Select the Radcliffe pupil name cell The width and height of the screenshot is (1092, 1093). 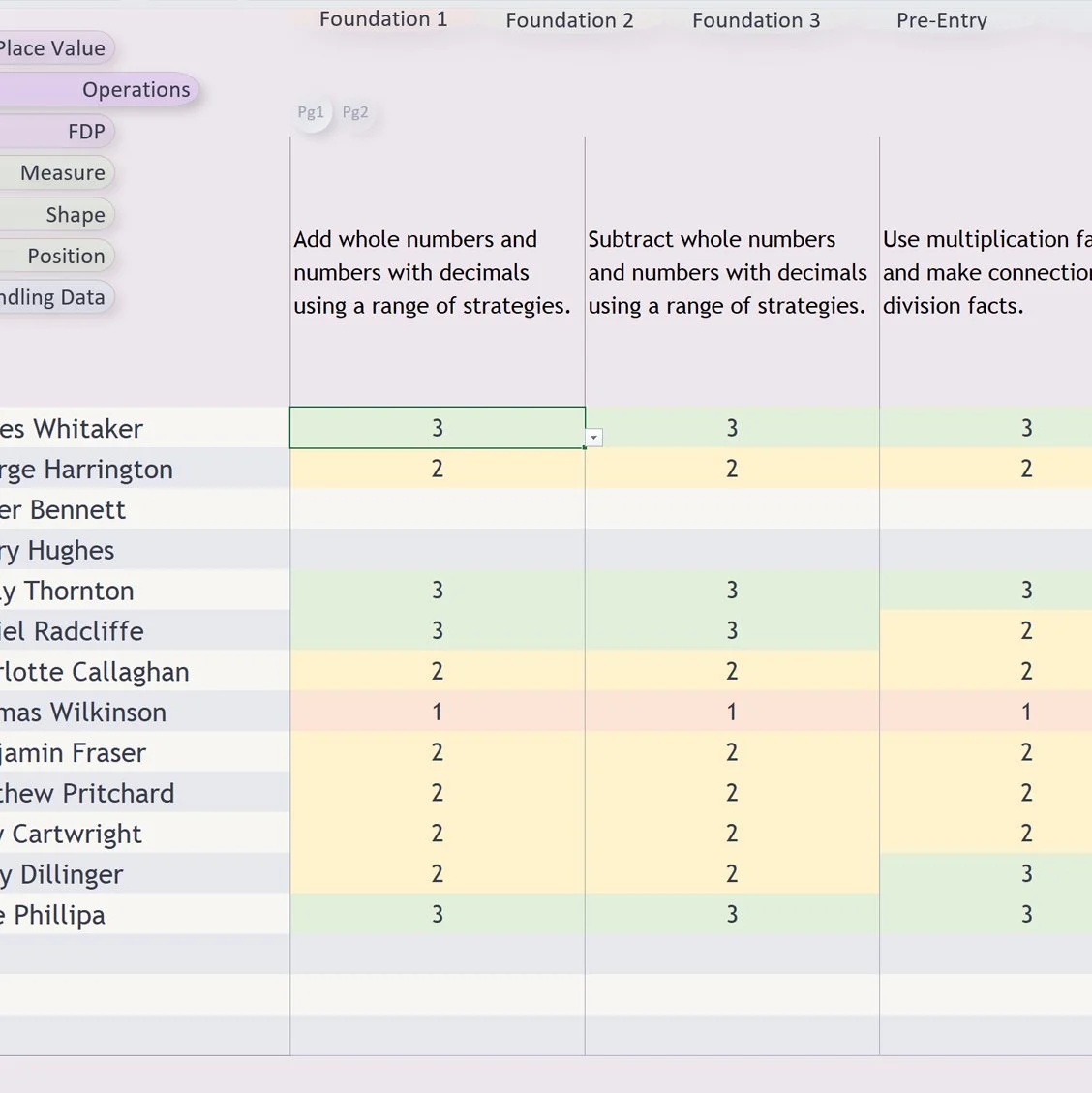(144, 630)
